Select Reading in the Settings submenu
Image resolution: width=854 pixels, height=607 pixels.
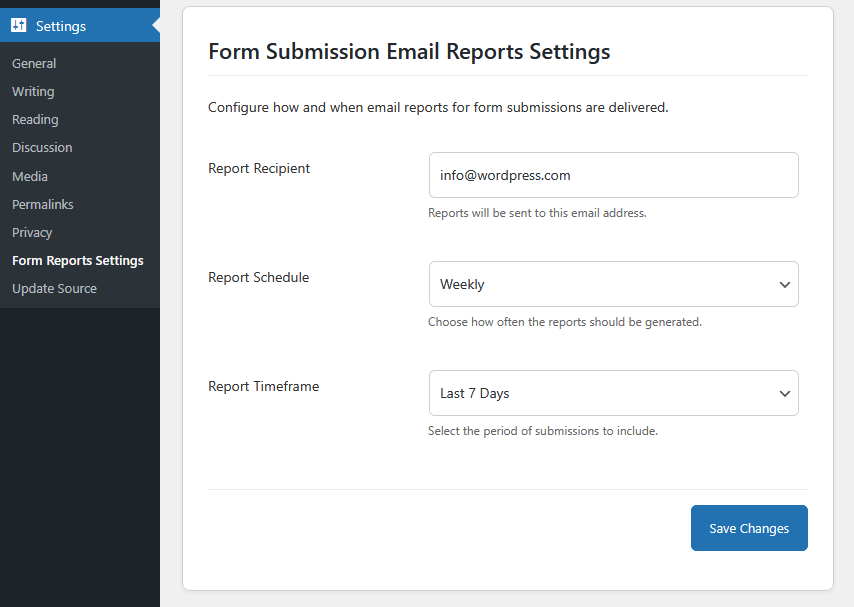(x=35, y=119)
